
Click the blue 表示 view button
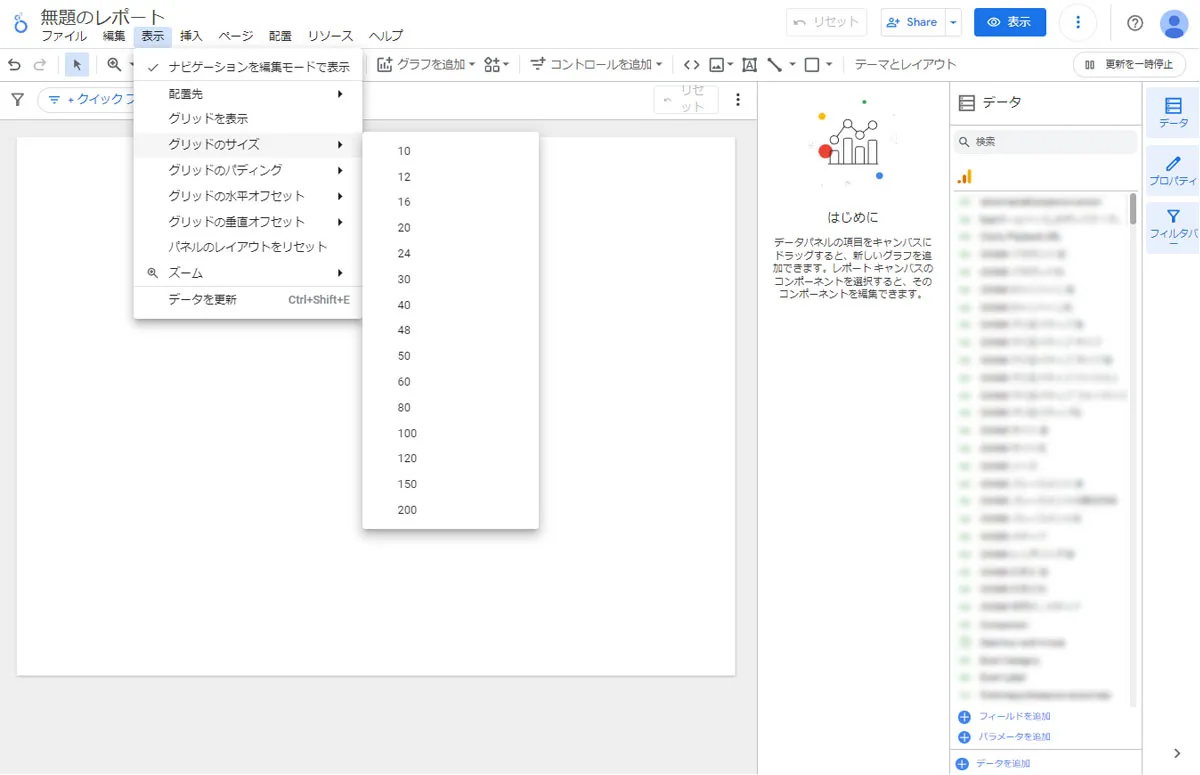[1009, 22]
